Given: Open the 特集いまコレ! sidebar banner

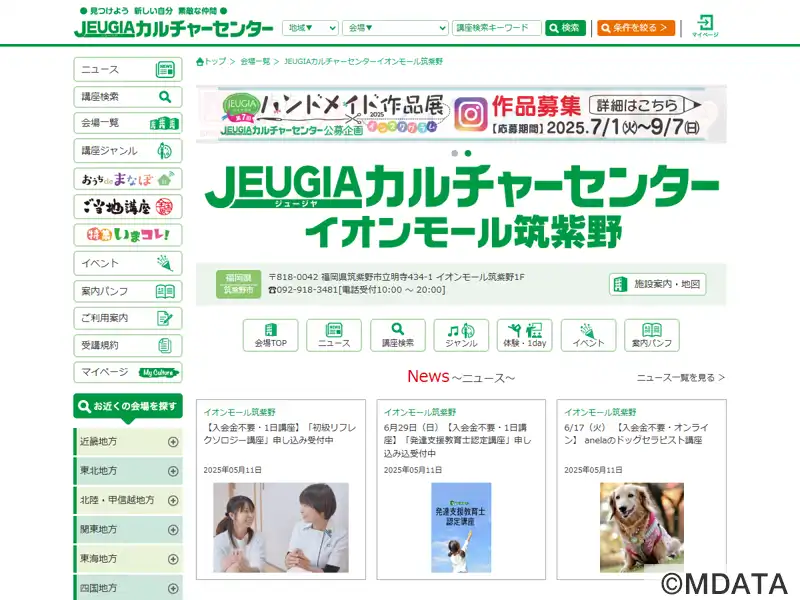Looking at the screenshot, I should click(128, 235).
